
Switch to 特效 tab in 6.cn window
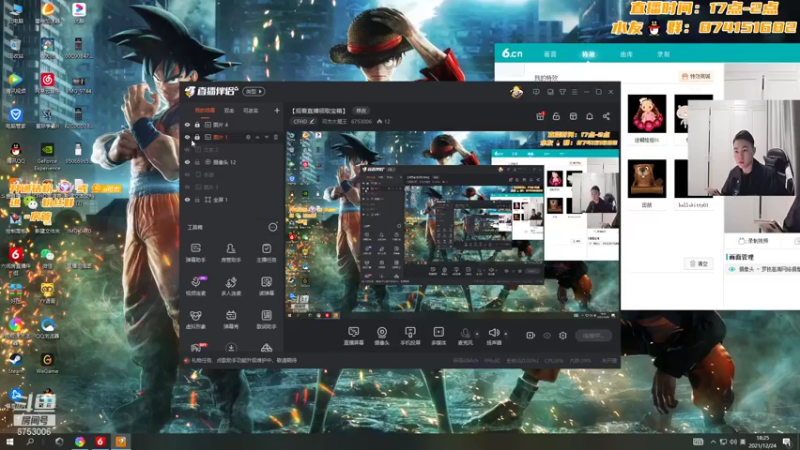pyautogui.click(x=588, y=54)
